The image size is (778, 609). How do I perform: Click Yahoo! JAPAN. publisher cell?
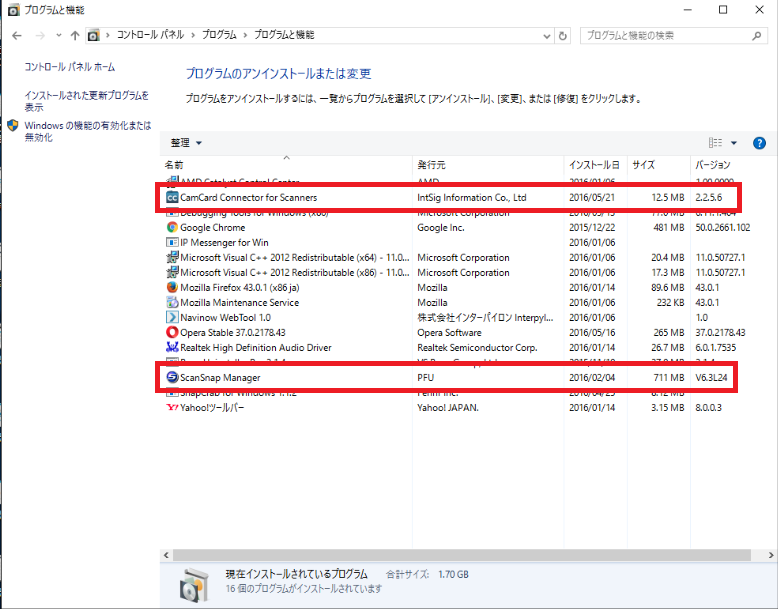tap(448, 407)
